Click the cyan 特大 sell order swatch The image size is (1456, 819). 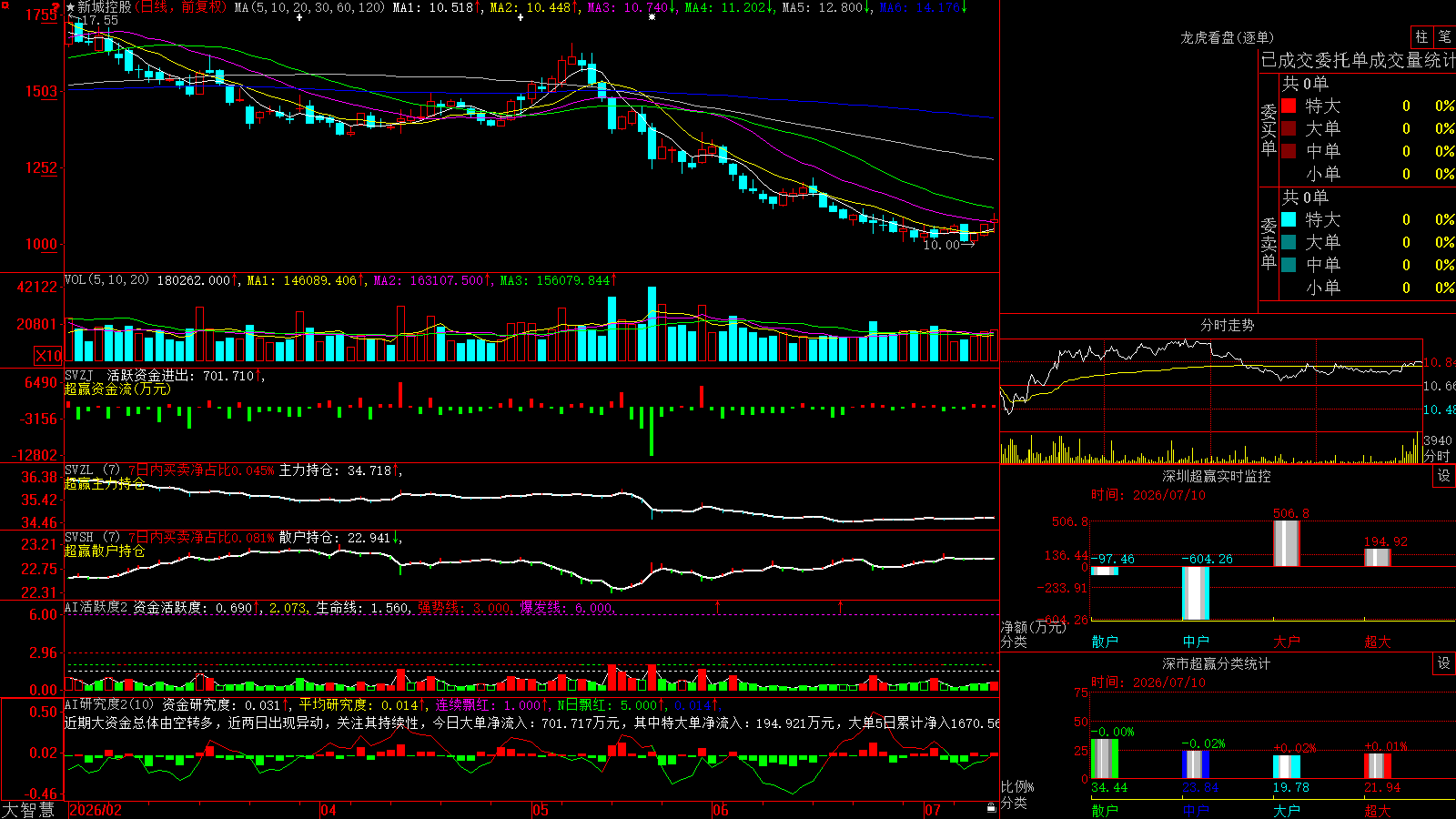1289,219
